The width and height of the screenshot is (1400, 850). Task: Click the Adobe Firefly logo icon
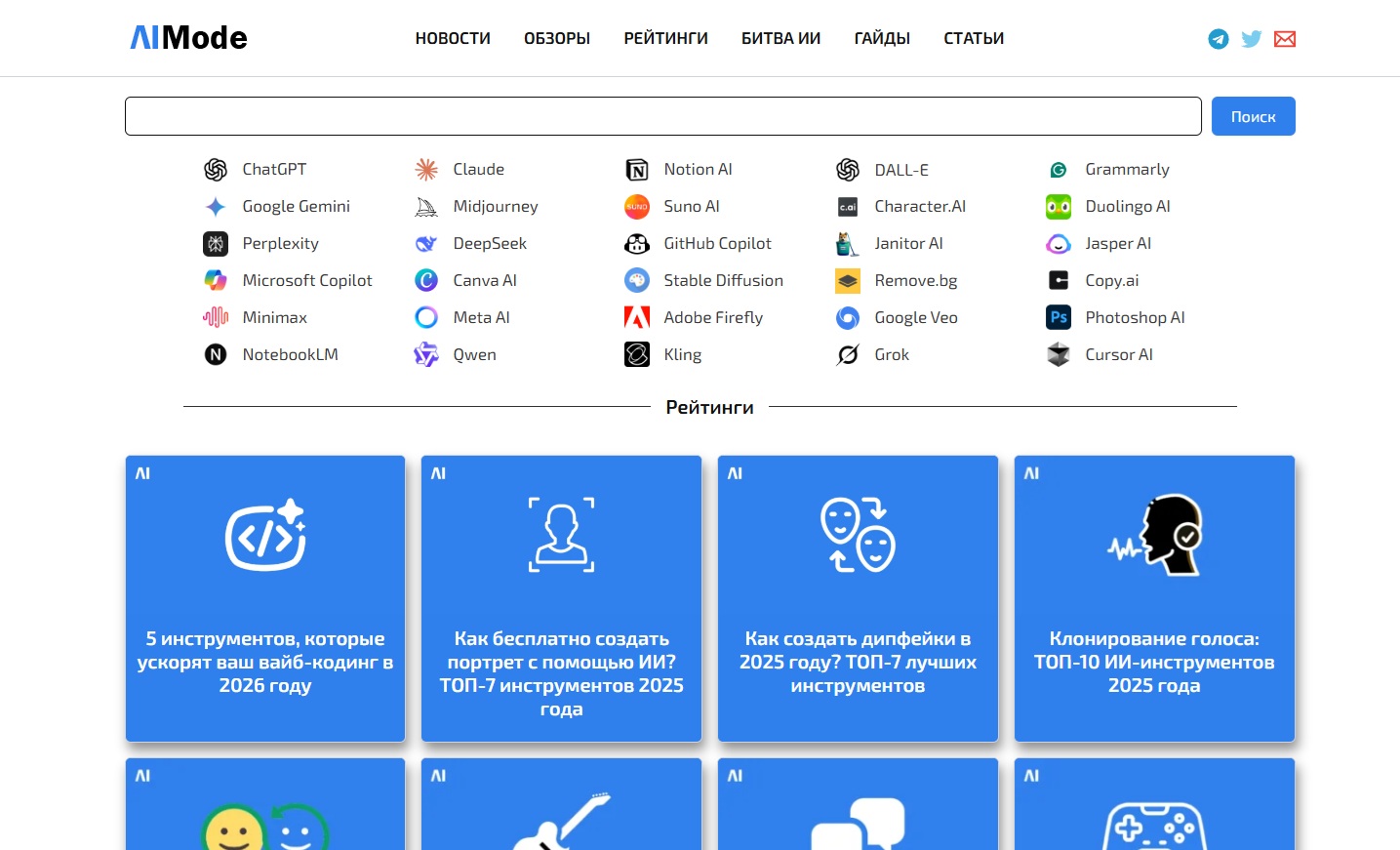click(637, 318)
